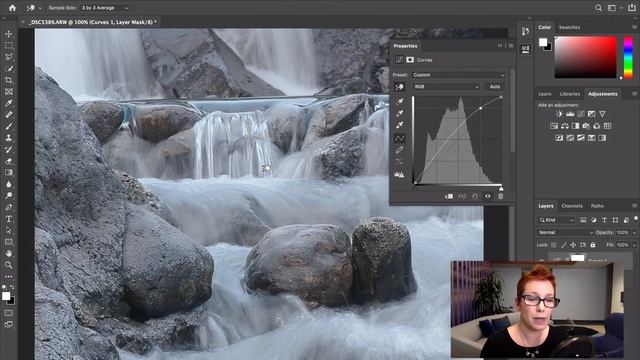Image resolution: width=640 pixels, height=360 pixels.
Task: Open the Kind filter dropdown in Layers
Action: [556, 220]
